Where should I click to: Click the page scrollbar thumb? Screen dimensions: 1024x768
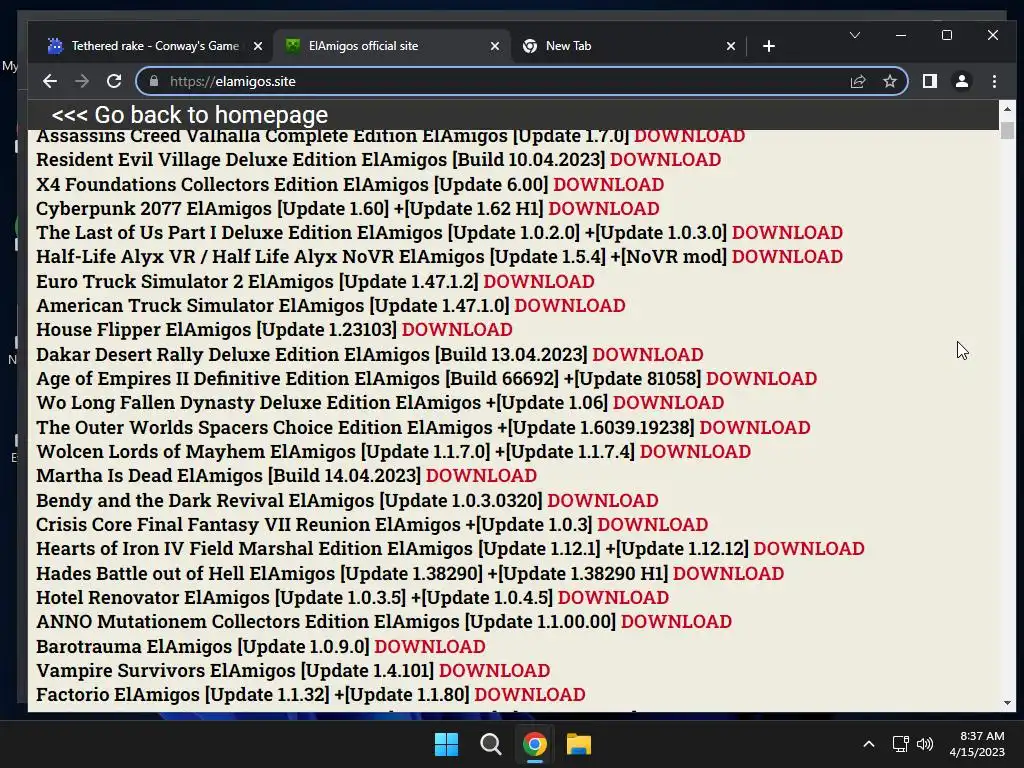tap(1007, 129)
